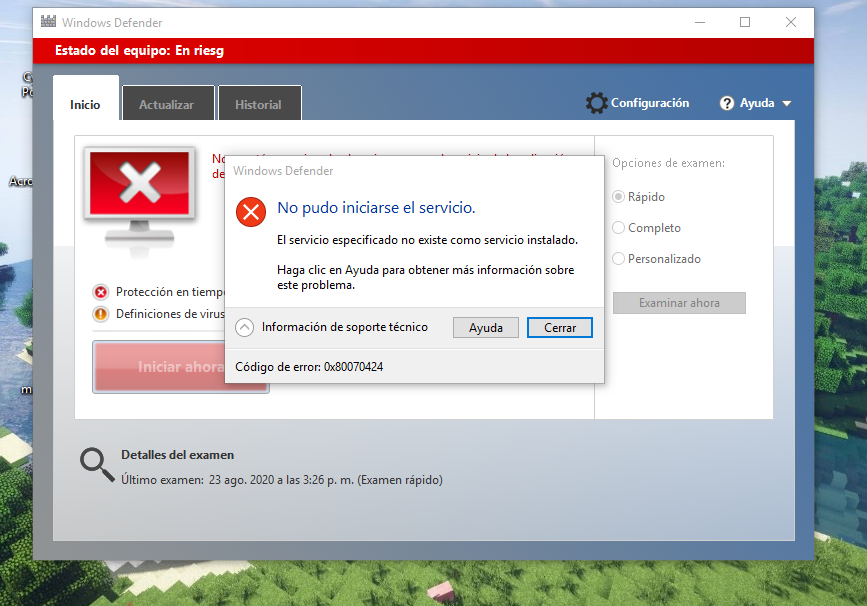Click the Iniciar ahora button
This screenshot has height=606, width=867.
(160, 367)
